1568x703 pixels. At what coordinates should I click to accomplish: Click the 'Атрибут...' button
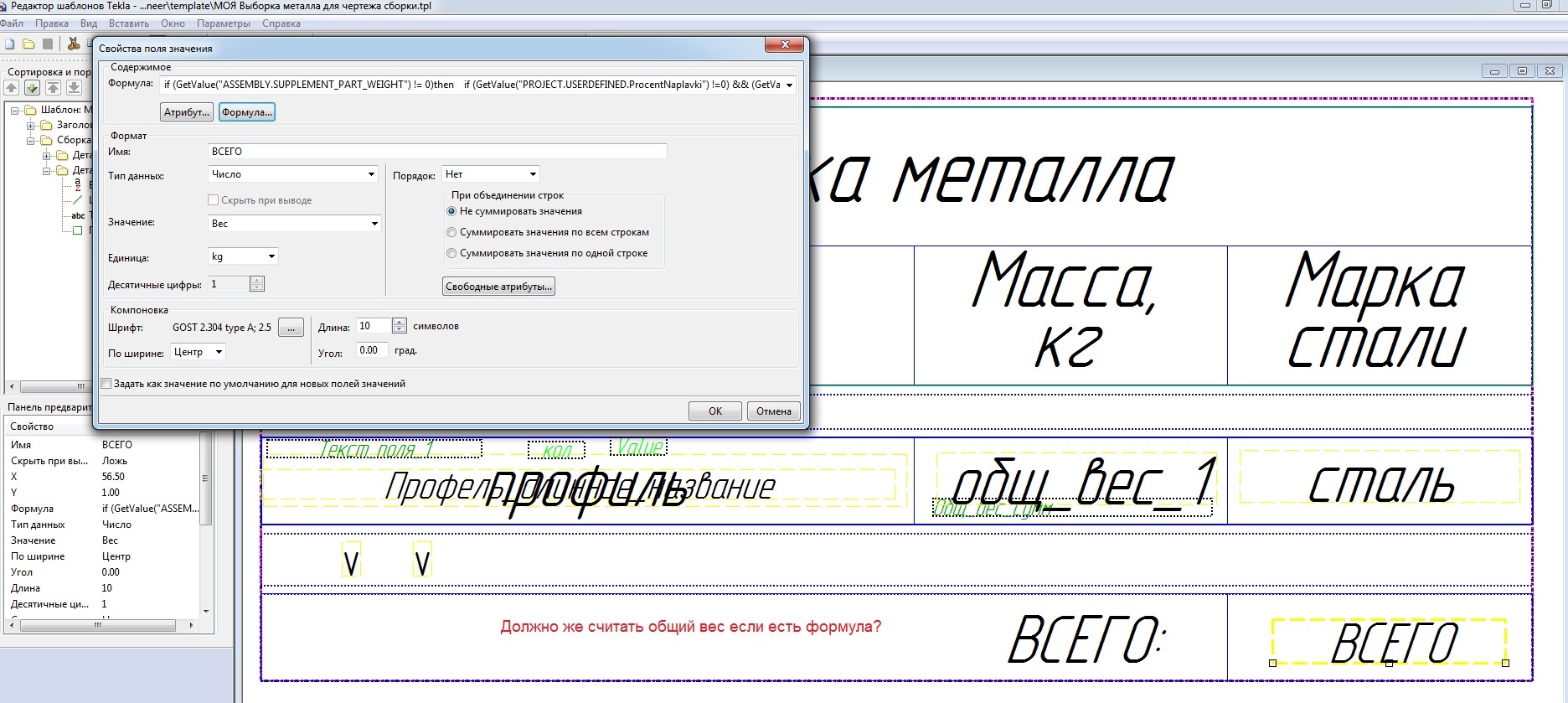(187, 112)
